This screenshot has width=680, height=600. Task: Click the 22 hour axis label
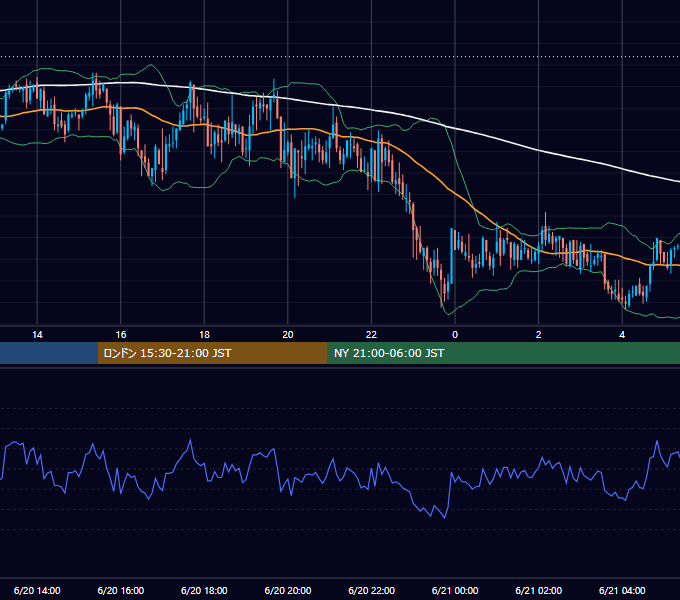[371, 335]
